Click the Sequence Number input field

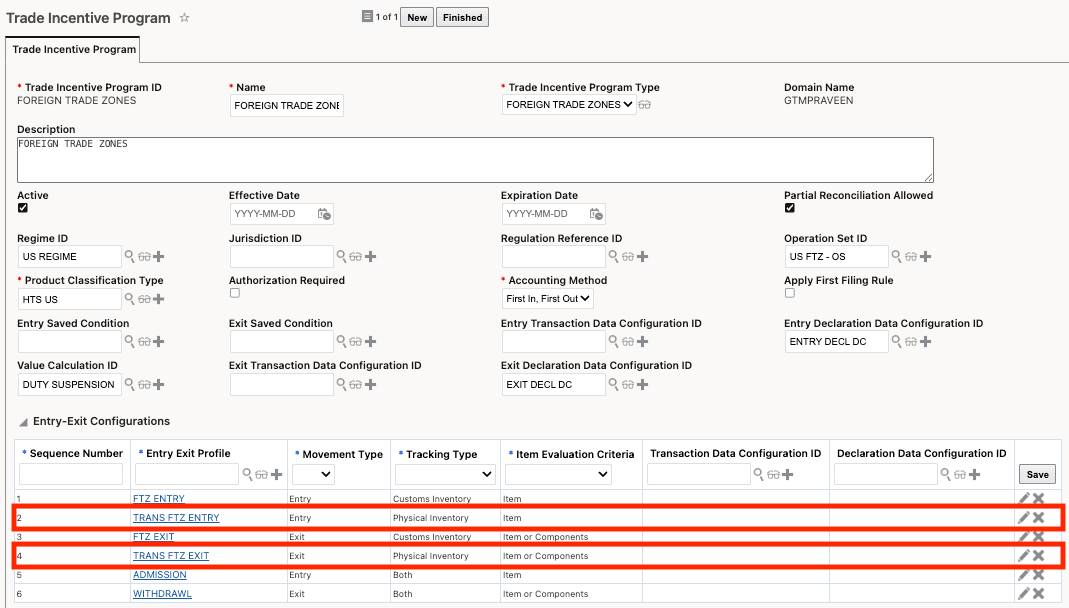71,474
